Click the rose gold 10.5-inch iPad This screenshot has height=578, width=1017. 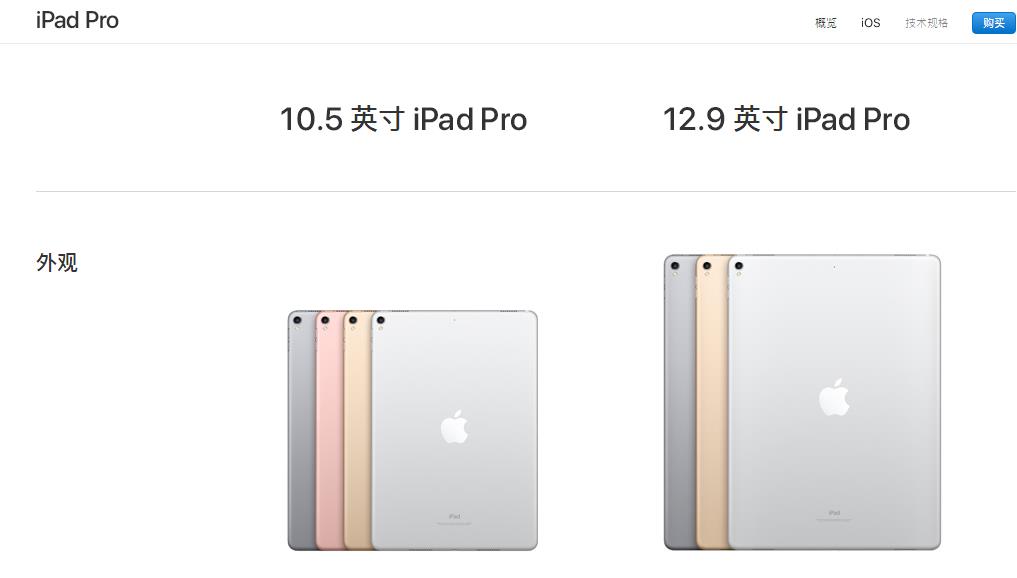(329, 430)
